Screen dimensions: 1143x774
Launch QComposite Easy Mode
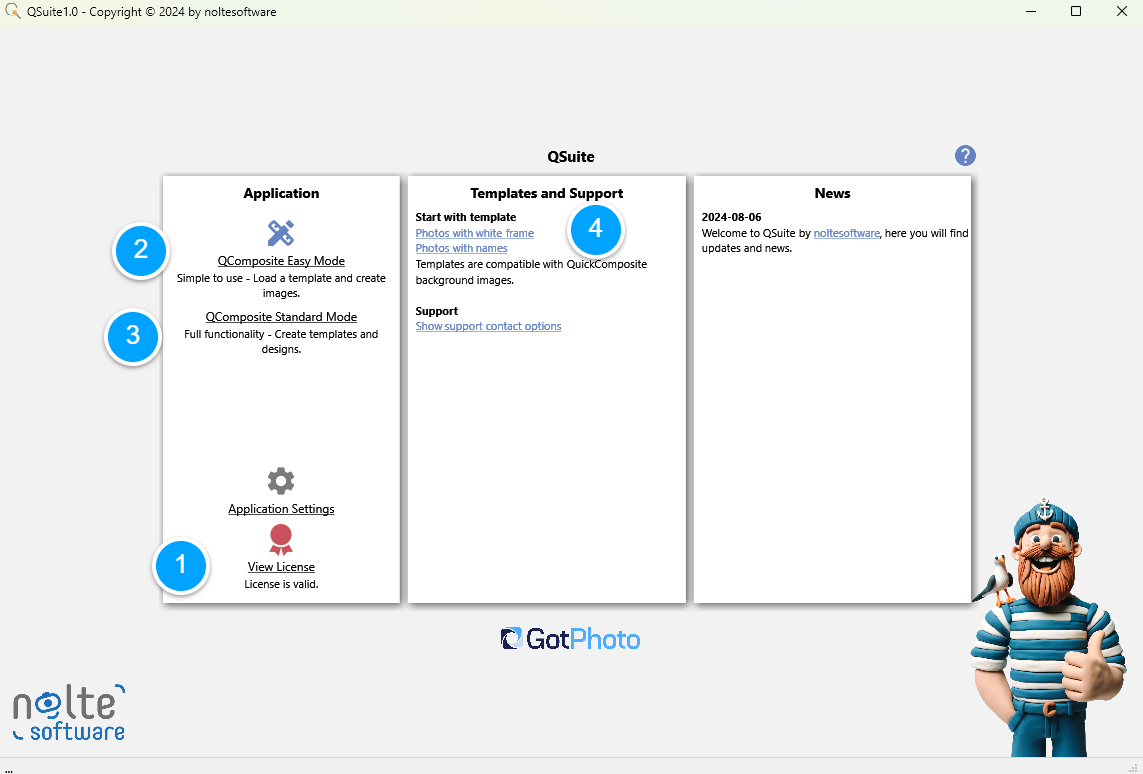[x=281, y=261]
